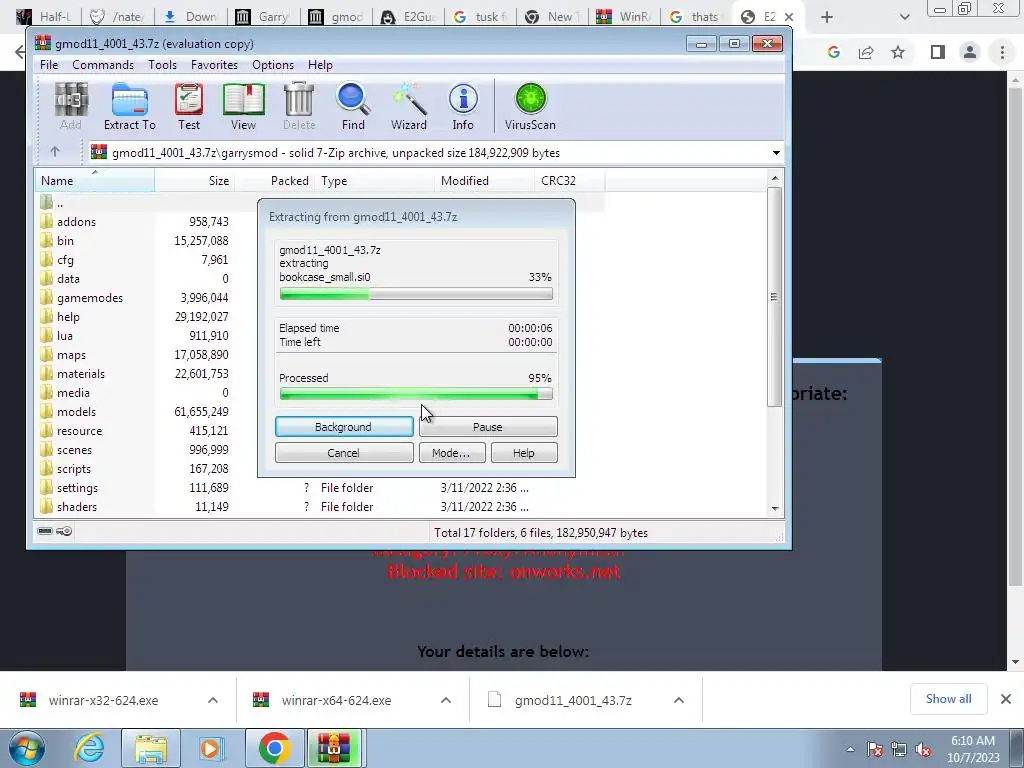Cancel the extraction

(x=344, y=453)
